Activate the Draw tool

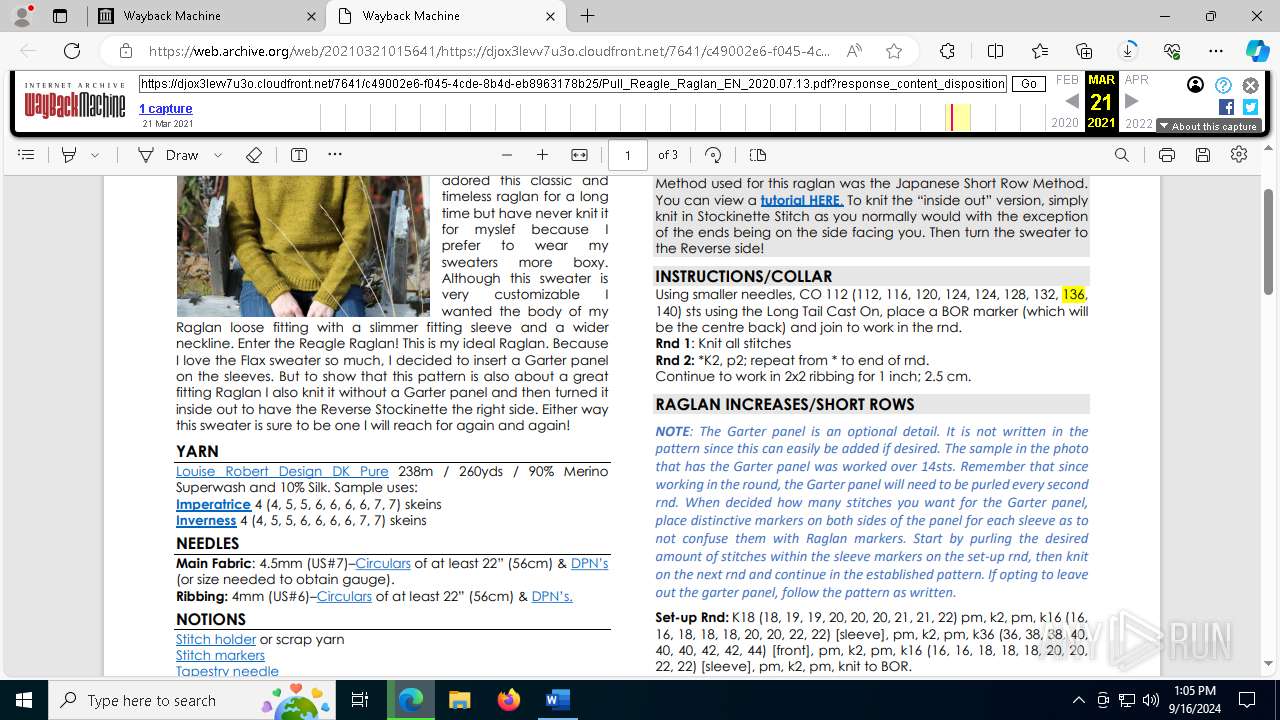click(168, 155)
